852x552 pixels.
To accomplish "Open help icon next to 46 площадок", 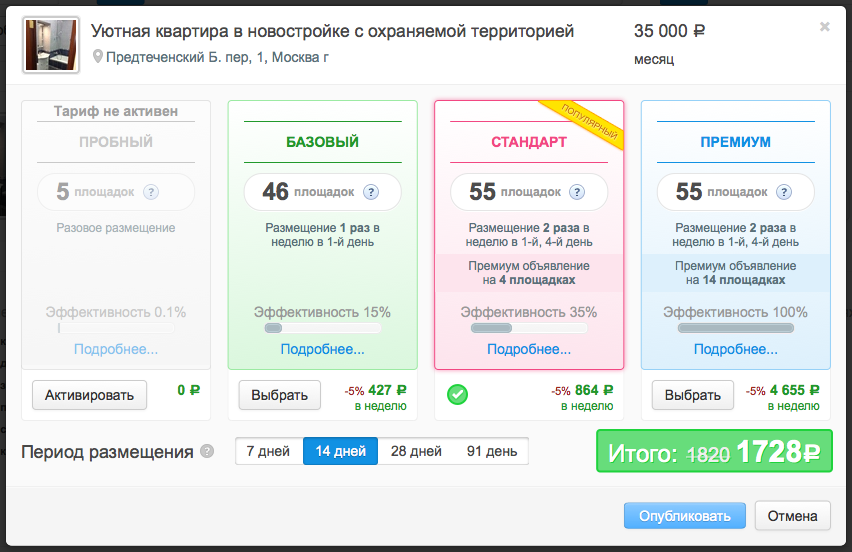I will click(x=371, y=192).
